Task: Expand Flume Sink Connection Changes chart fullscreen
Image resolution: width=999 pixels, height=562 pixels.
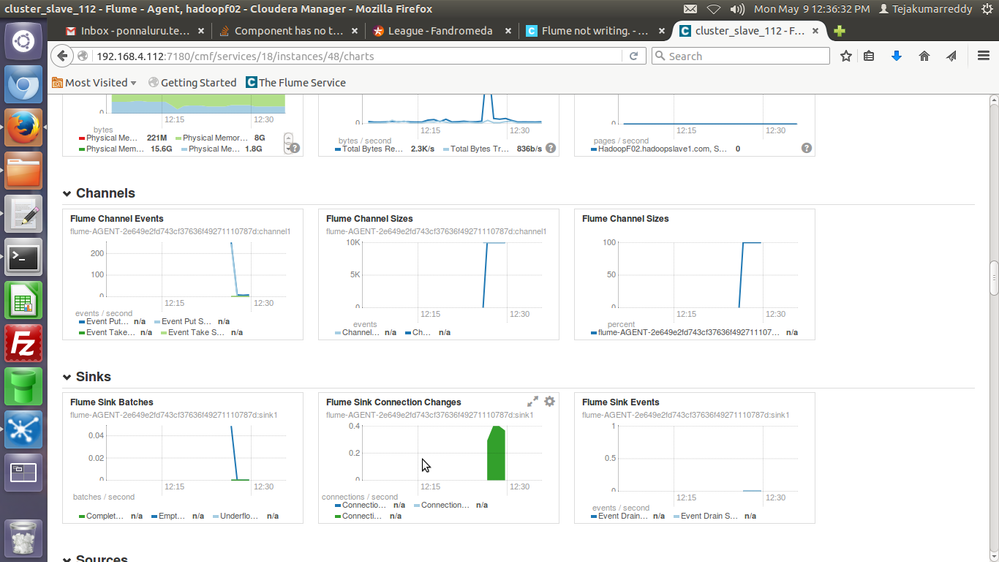Action: tap(533, 401)
